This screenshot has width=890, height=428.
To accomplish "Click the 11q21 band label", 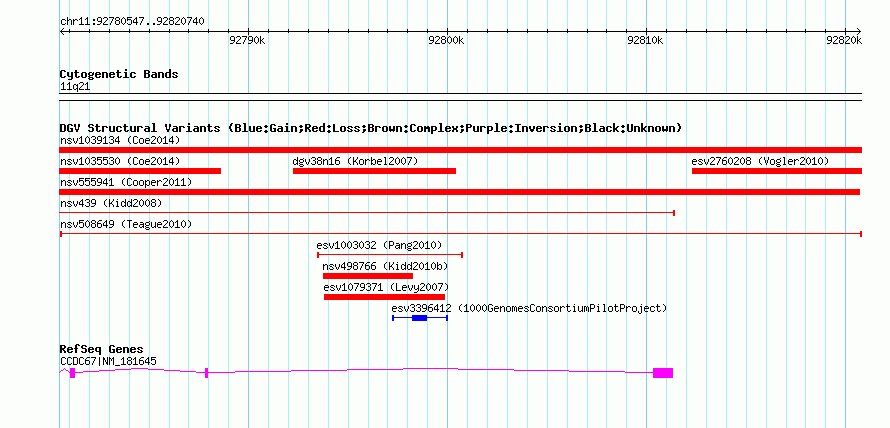I will (75, 87).
